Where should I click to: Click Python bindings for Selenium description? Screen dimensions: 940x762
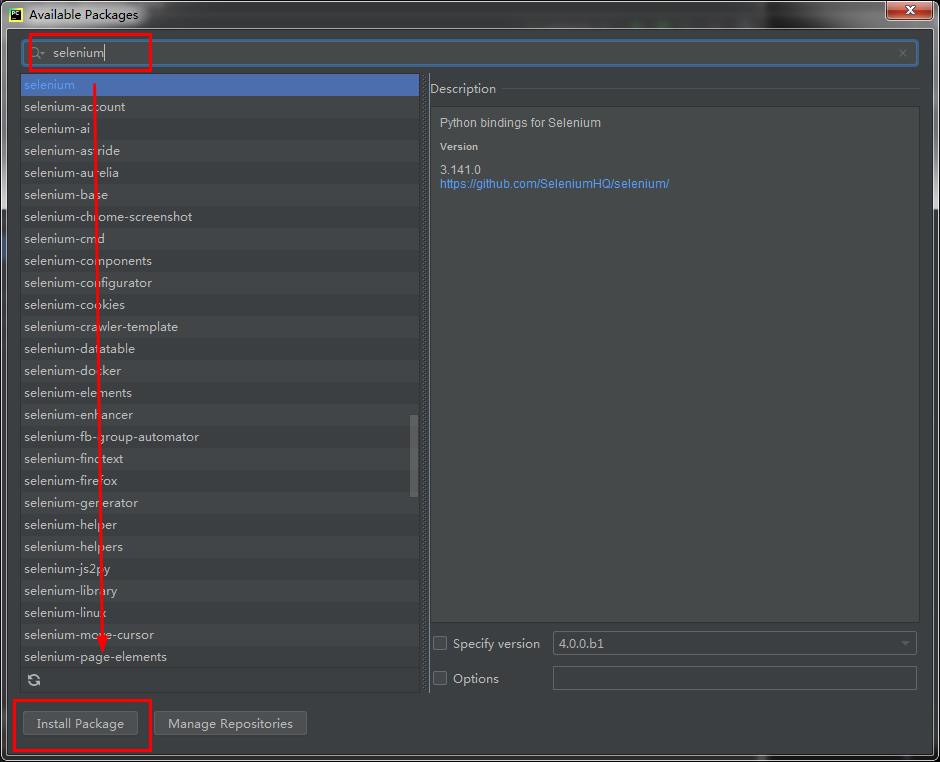(x=520, y=123)
